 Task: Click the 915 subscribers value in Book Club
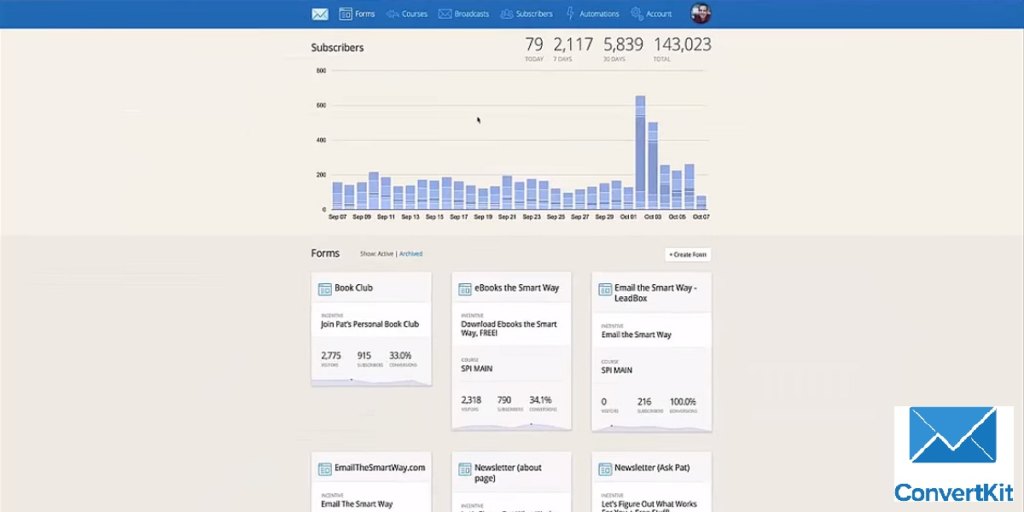(x=364, y=355)
